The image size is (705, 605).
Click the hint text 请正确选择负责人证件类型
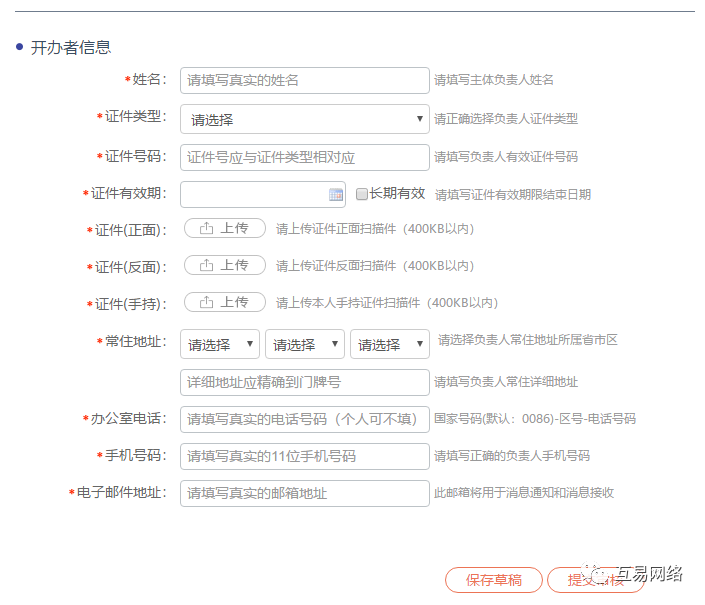tap(505, 119)
